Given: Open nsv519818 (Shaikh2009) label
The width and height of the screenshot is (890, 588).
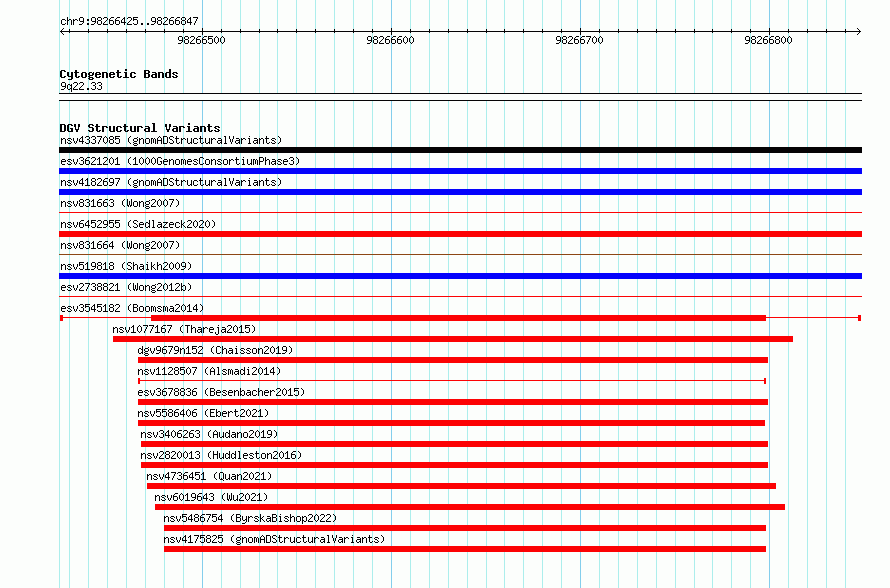Looking at the screenshot, I should [126, 266].
